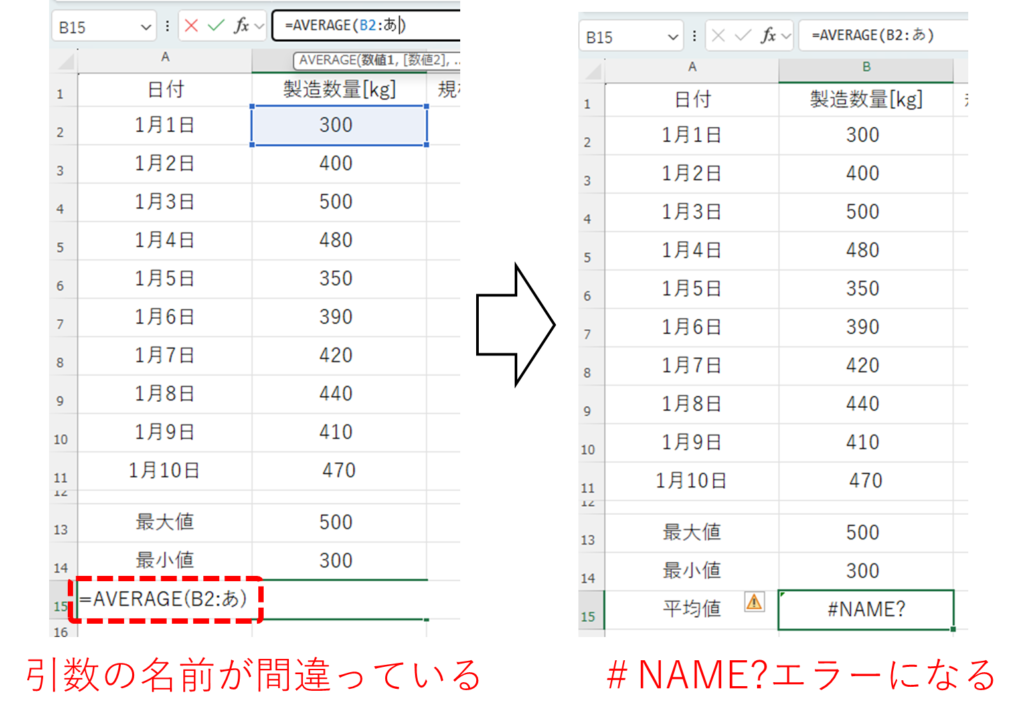Expand the chevron next to fx in right sheet
Image resolution: width=1024 pixels, height=724 pixels.
(x=786, y=36)
